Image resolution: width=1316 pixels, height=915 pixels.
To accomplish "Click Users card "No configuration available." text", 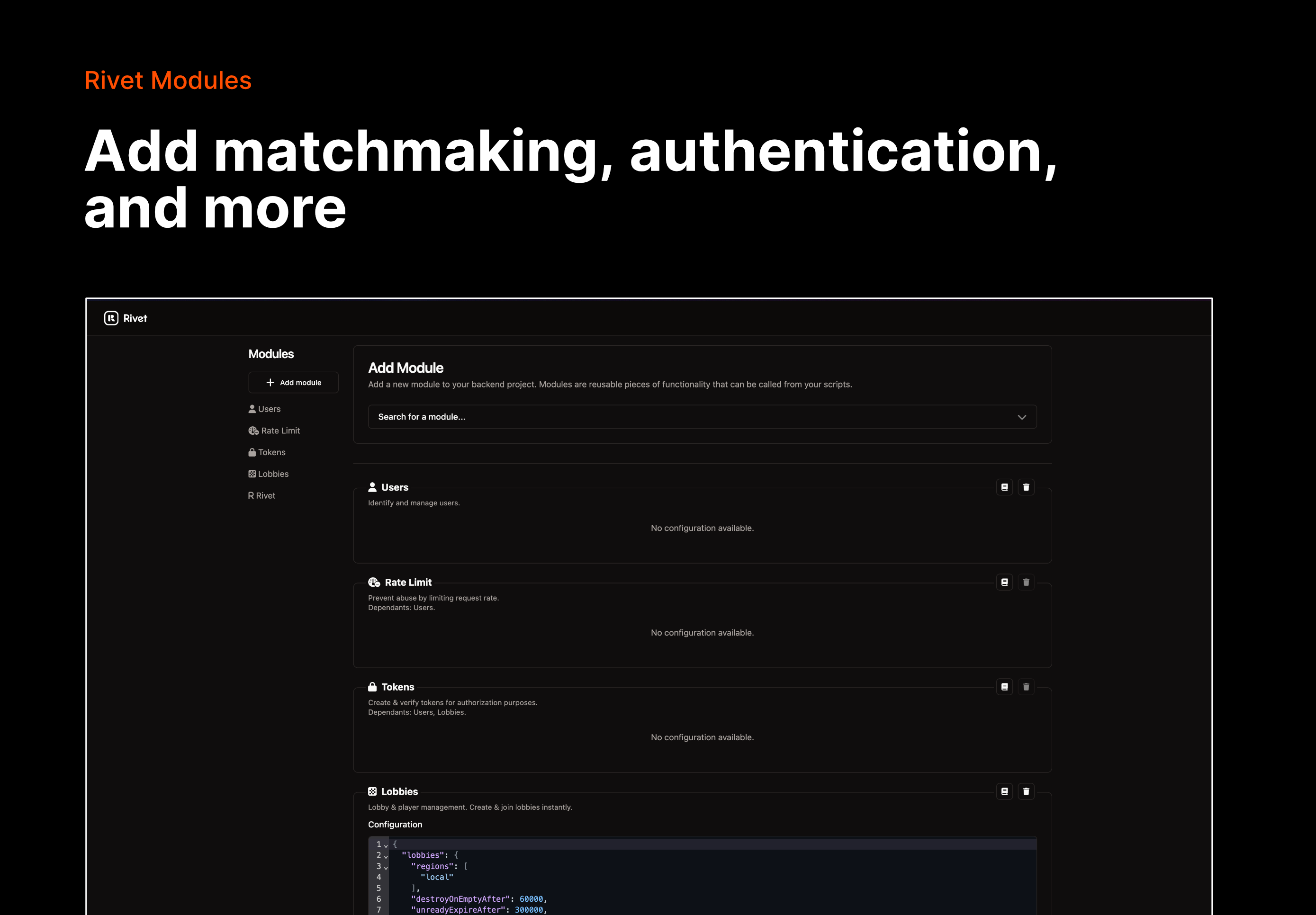I will (x=702, y=528).
